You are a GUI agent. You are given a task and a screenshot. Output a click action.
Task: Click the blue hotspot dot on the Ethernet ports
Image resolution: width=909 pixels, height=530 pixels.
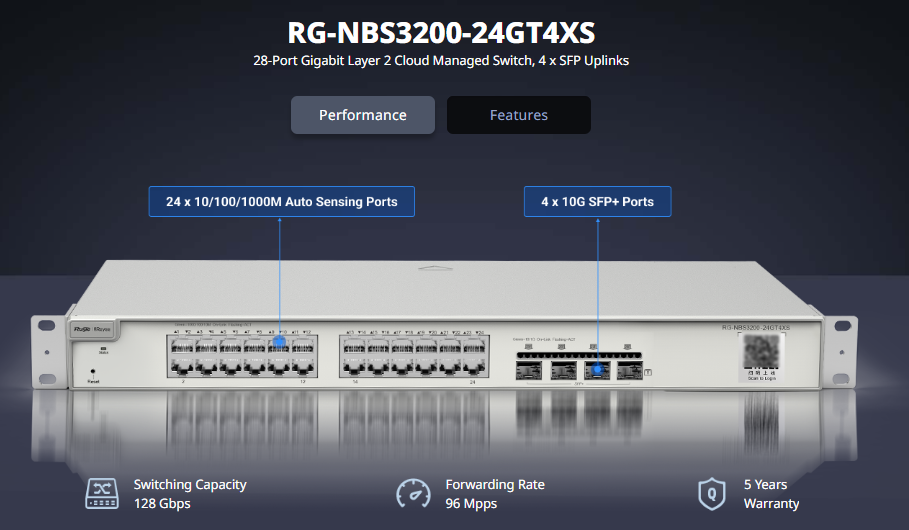point(279,342)
